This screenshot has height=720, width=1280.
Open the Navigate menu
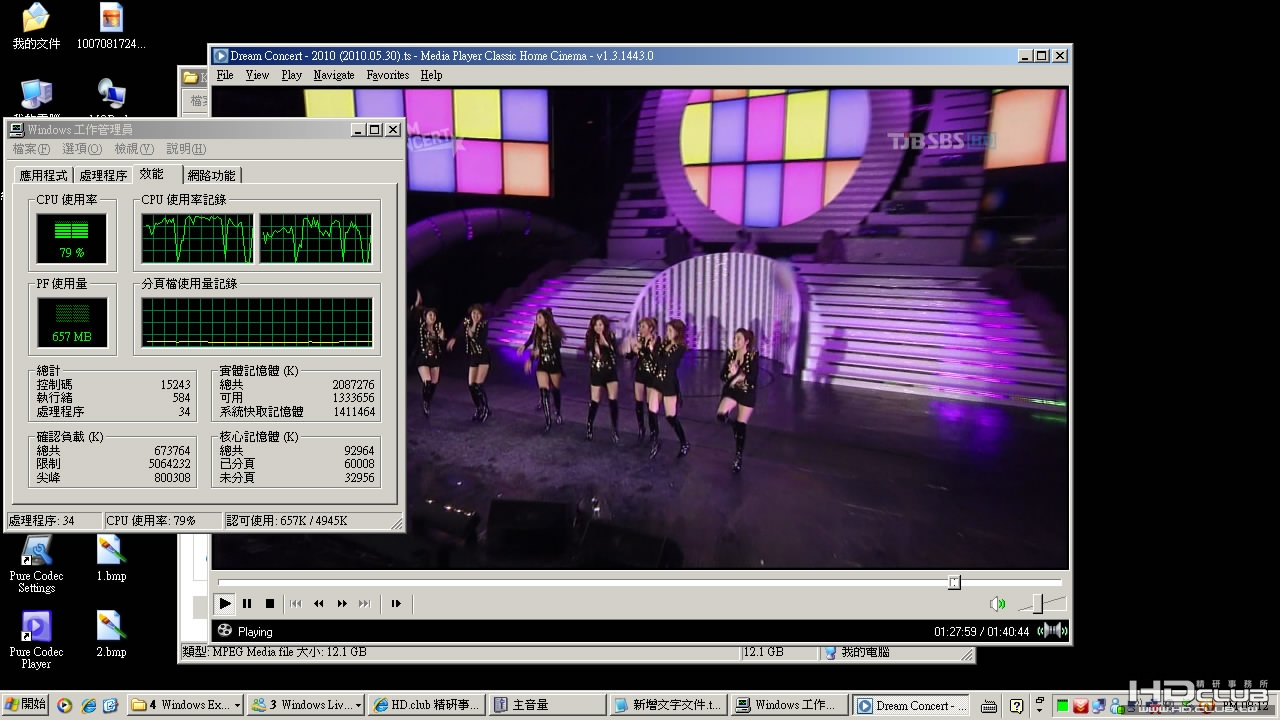[333, 75]
